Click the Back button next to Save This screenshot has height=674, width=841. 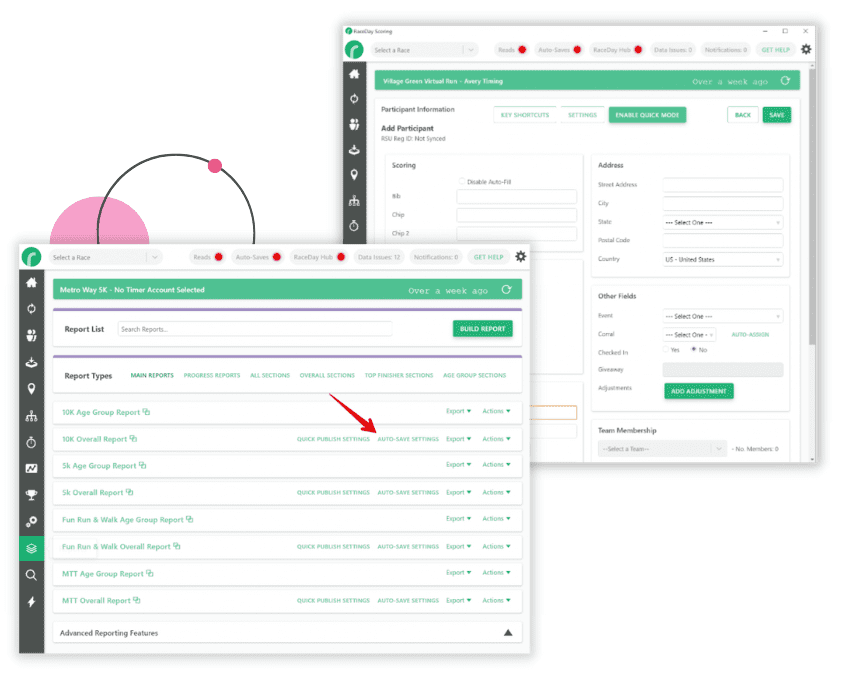coord(743,115)
